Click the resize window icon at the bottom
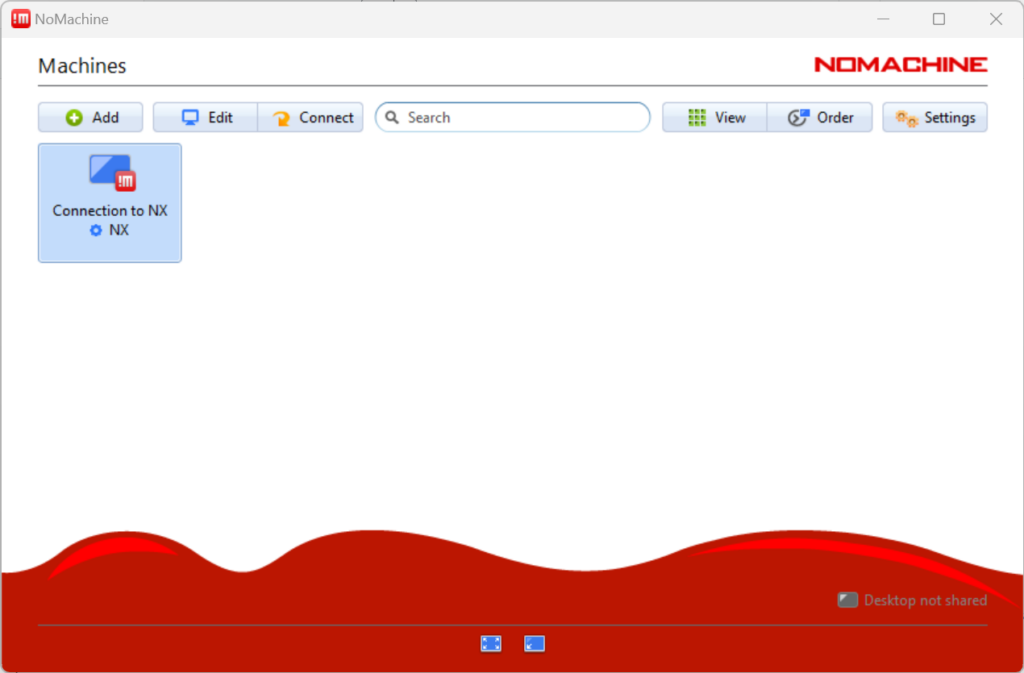The image size is (1024, 673). (534, 643)
